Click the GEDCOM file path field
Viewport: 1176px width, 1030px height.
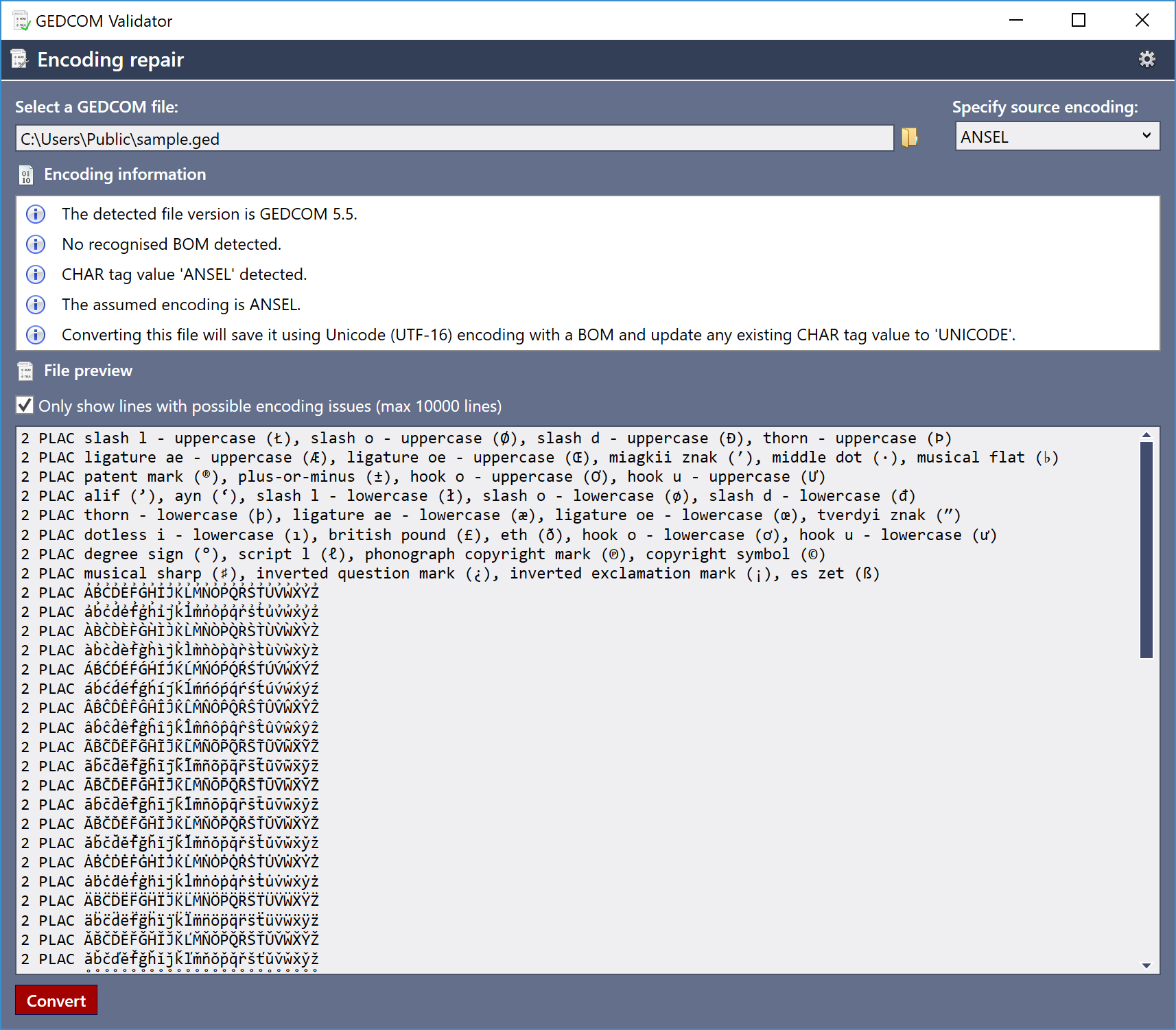pos(454,139)
